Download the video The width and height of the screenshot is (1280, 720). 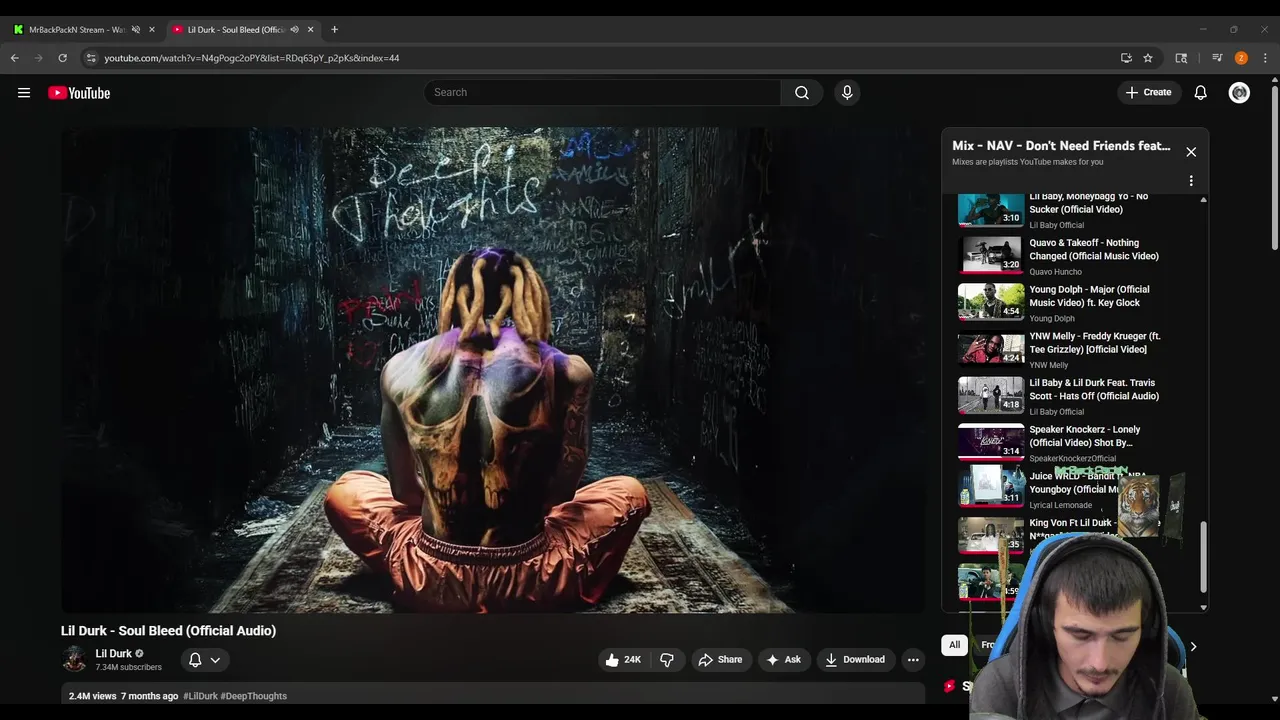tap(855, 659)
